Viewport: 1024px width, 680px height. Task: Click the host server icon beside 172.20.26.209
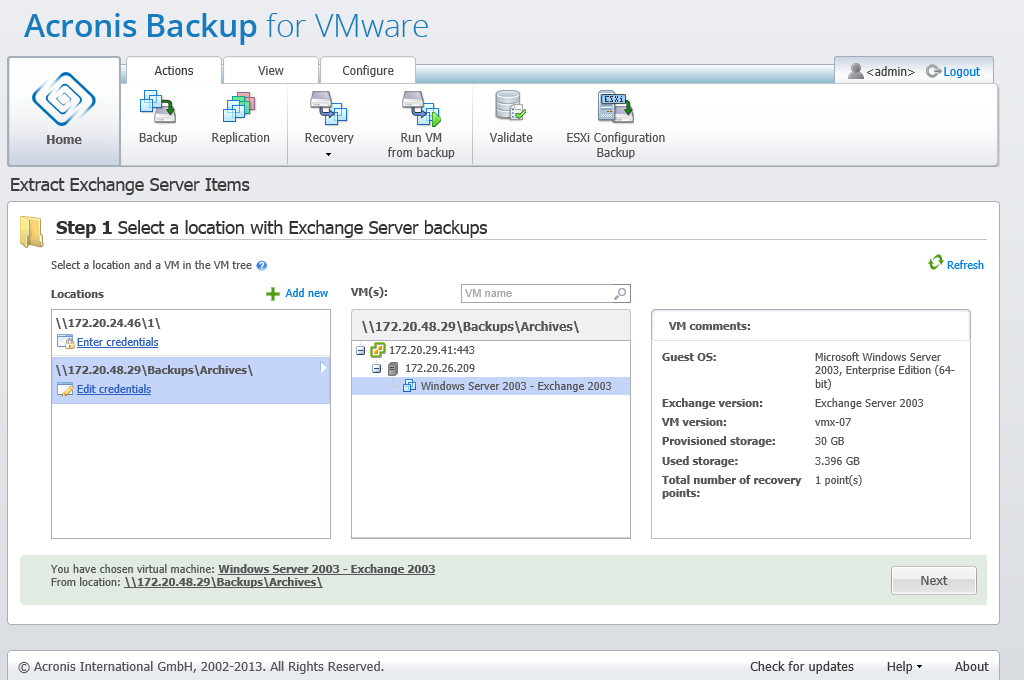(x=393, y=369)
